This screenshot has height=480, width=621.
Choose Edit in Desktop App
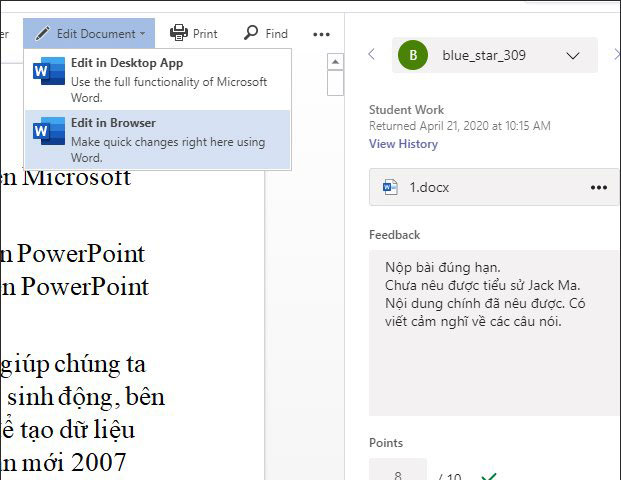click(158, 79)
